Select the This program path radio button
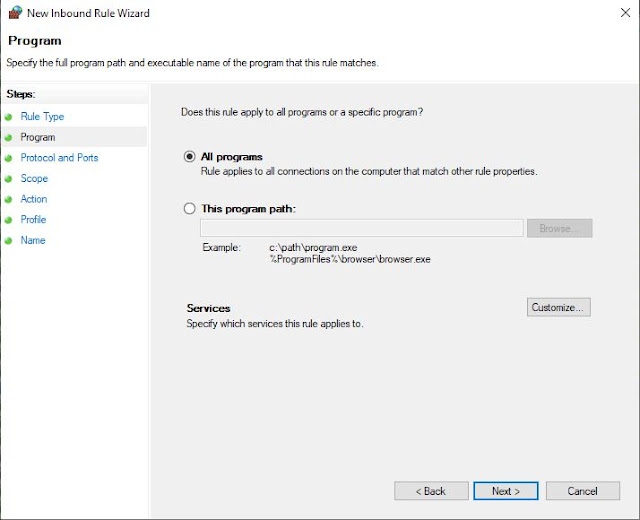 (x=189, y=209)
